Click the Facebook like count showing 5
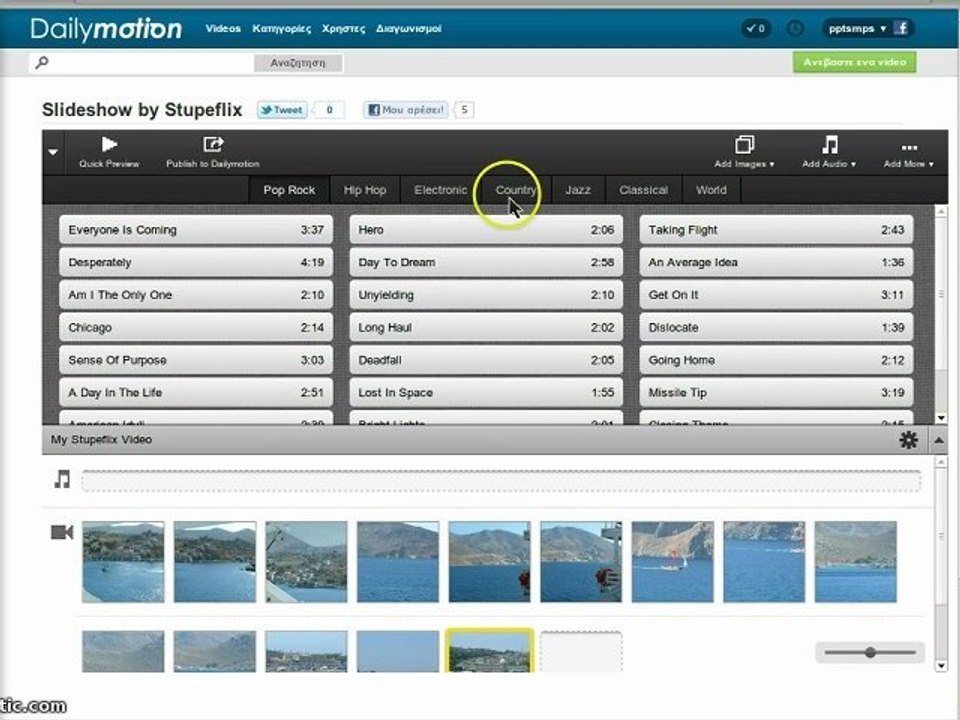This screenshot has width=960, height=720. click(464, 110)
